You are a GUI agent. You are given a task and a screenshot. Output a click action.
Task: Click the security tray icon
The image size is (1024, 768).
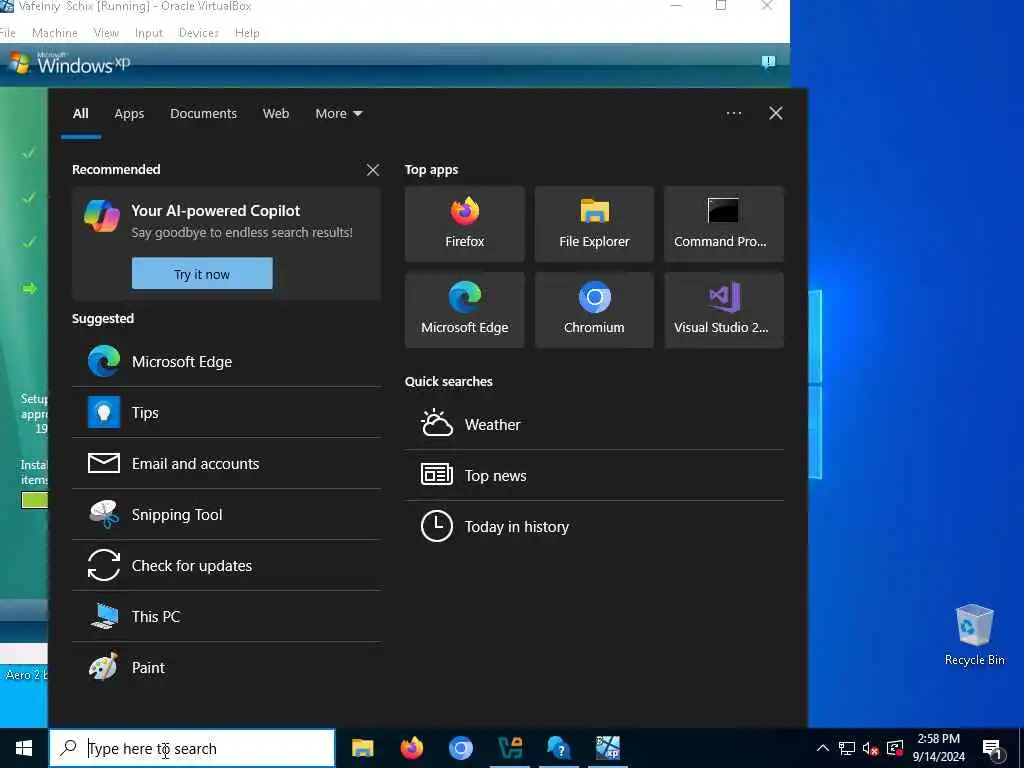(895, 748)
